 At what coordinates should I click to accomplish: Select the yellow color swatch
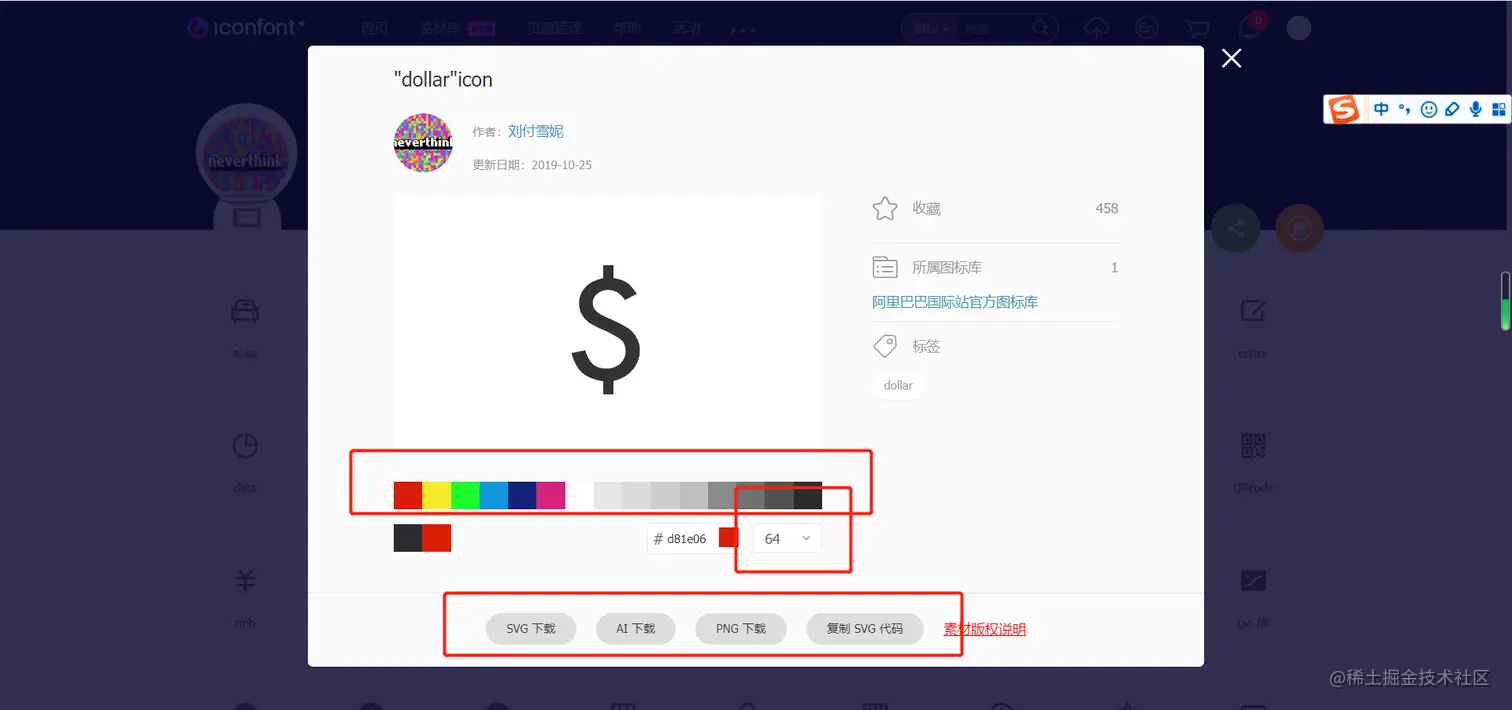pyautogui.click(x=437, y=494)
